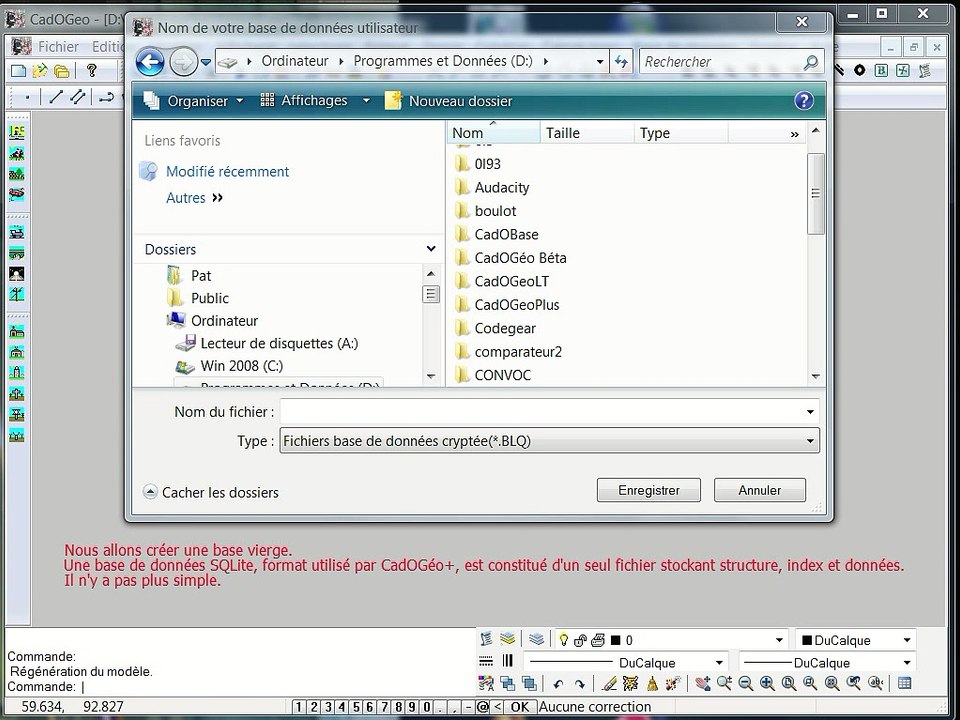
Task: Click the Open file icon with yellow arrow folder
Action: coord(40,70)
